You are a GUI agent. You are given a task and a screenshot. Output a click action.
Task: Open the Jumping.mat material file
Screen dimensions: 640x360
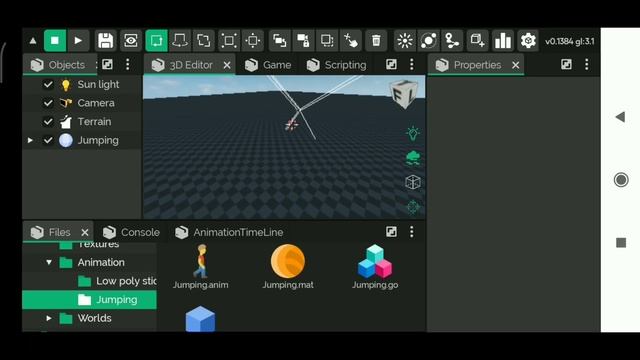click(x=288, y=267)
